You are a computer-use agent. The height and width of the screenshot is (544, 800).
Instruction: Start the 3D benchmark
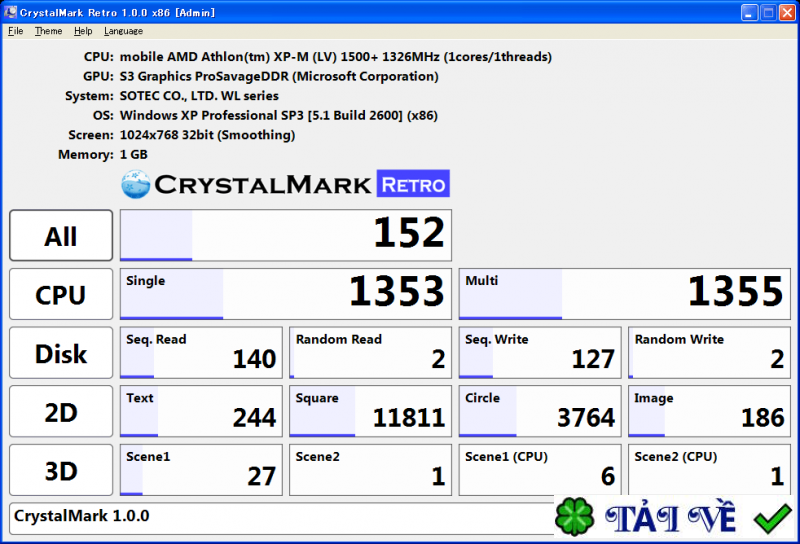point(61,470)
